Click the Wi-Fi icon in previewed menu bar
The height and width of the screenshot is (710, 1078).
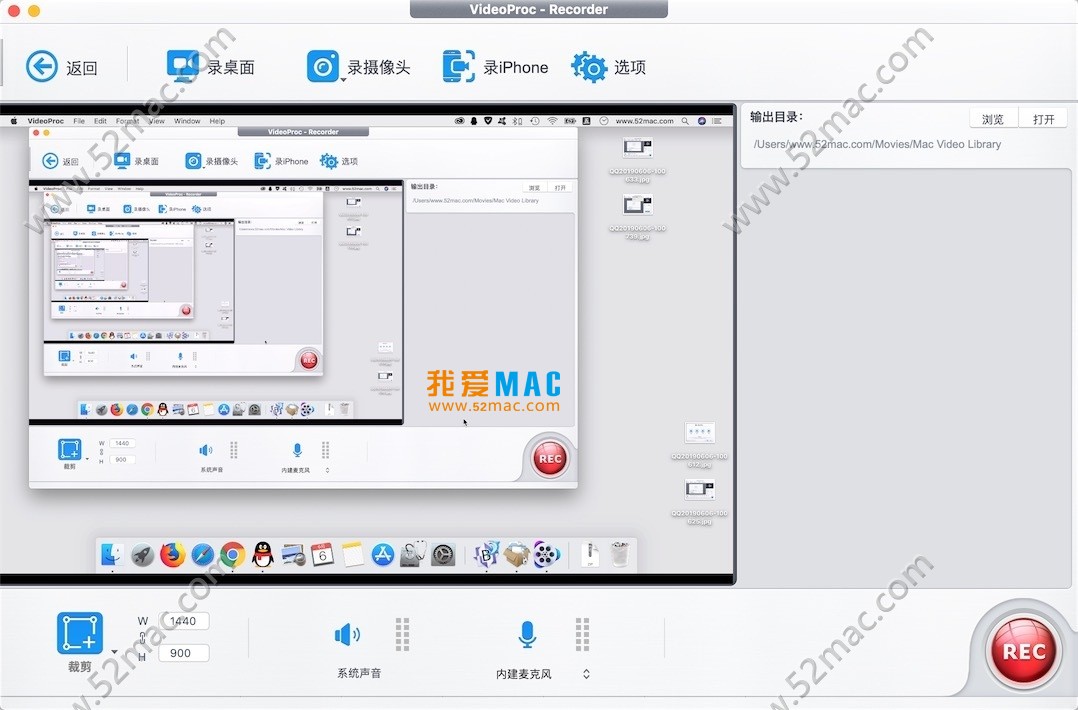click(552, 121)
